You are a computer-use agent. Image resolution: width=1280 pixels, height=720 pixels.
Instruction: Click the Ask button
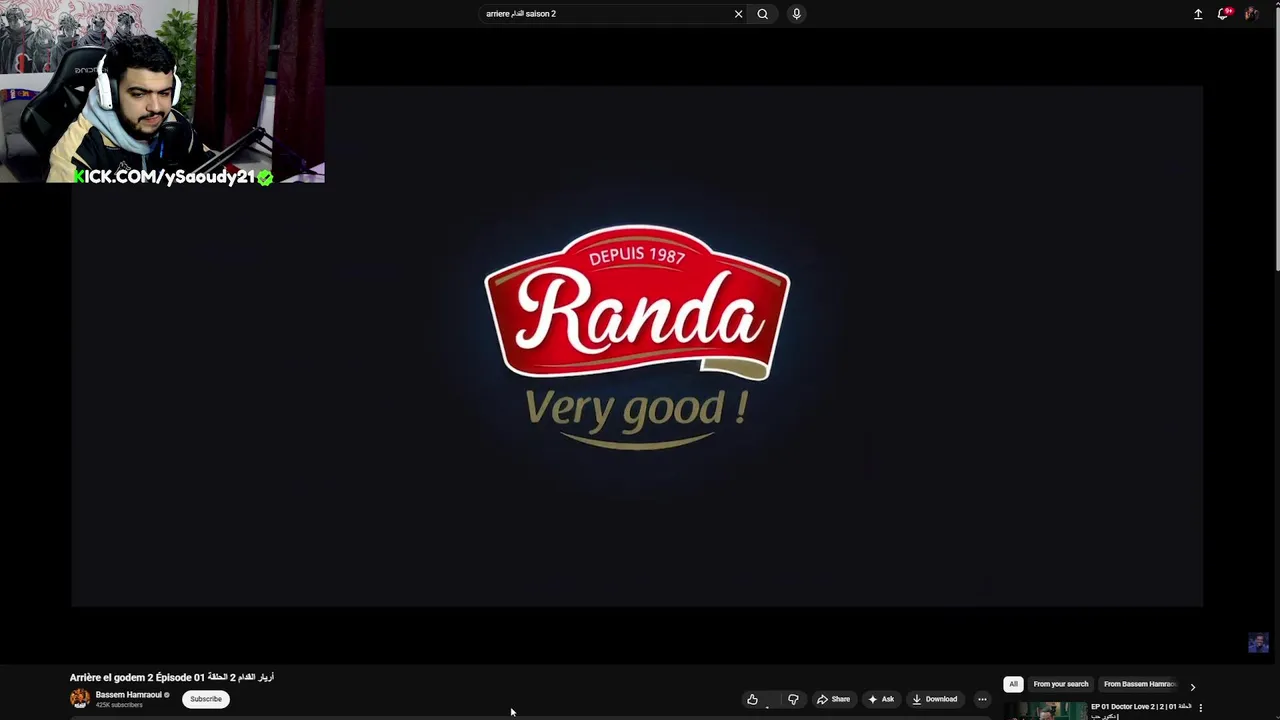(881, 699)
